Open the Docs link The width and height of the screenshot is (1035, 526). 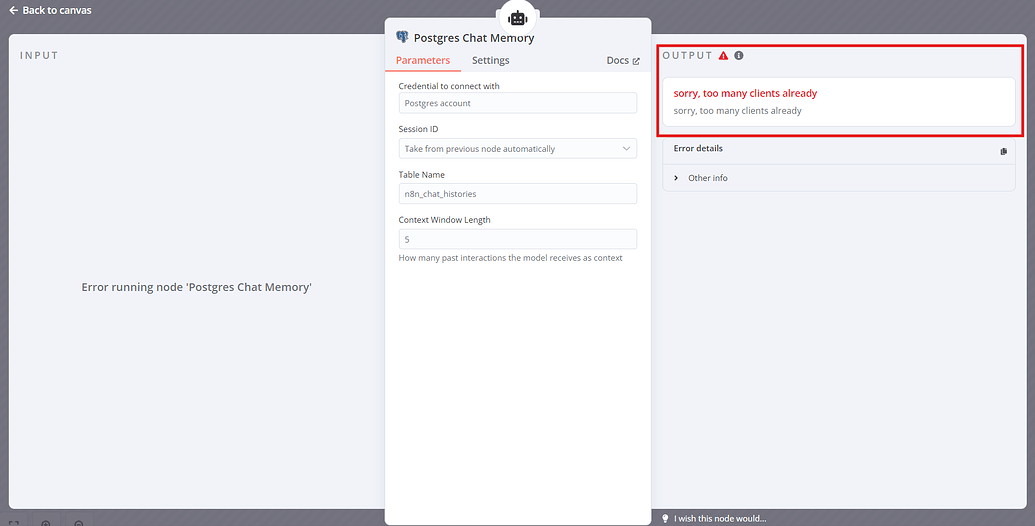coord(622,60)
